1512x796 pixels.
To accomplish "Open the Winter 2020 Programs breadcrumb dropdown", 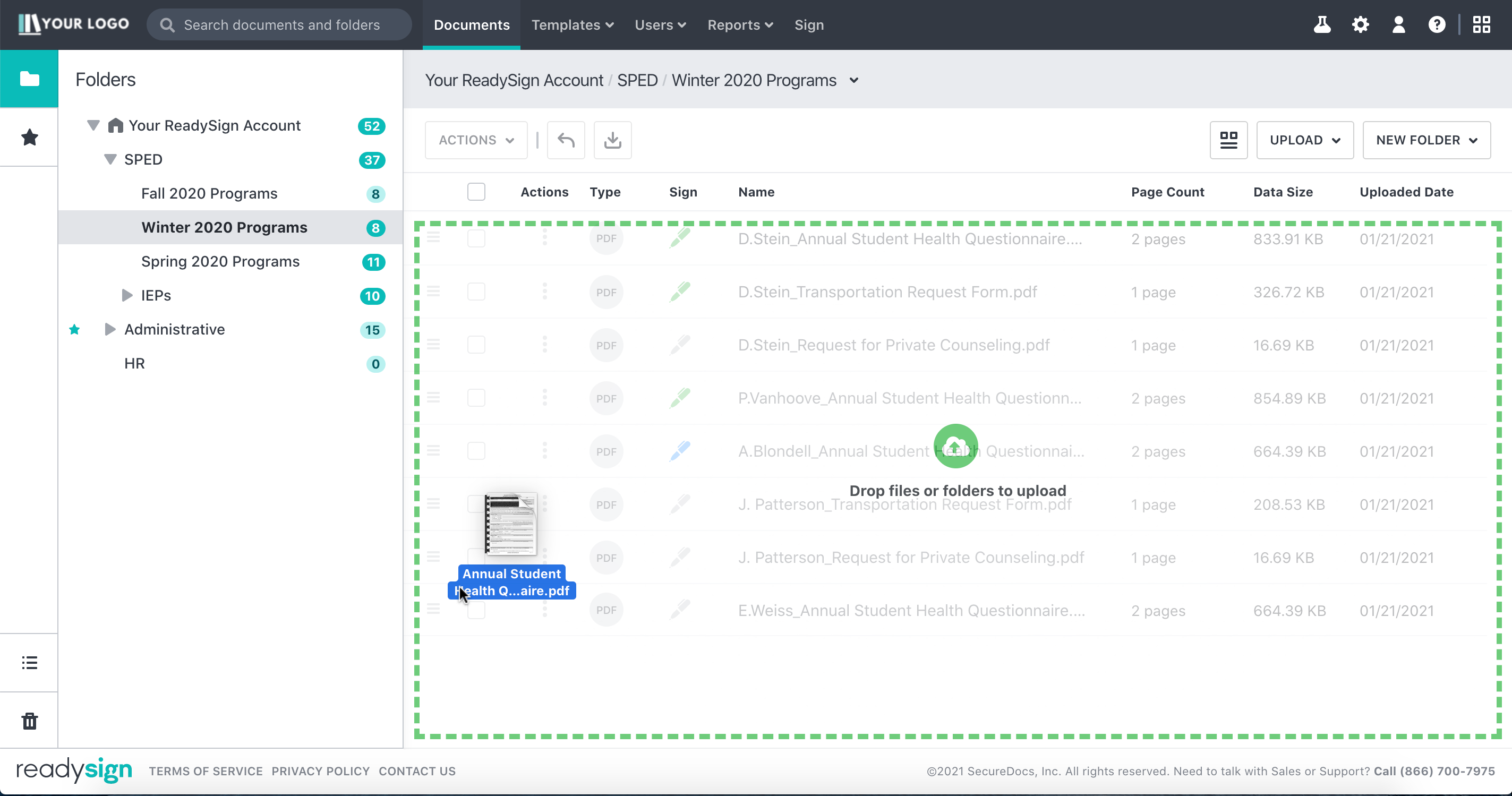I will click(854, 80).
